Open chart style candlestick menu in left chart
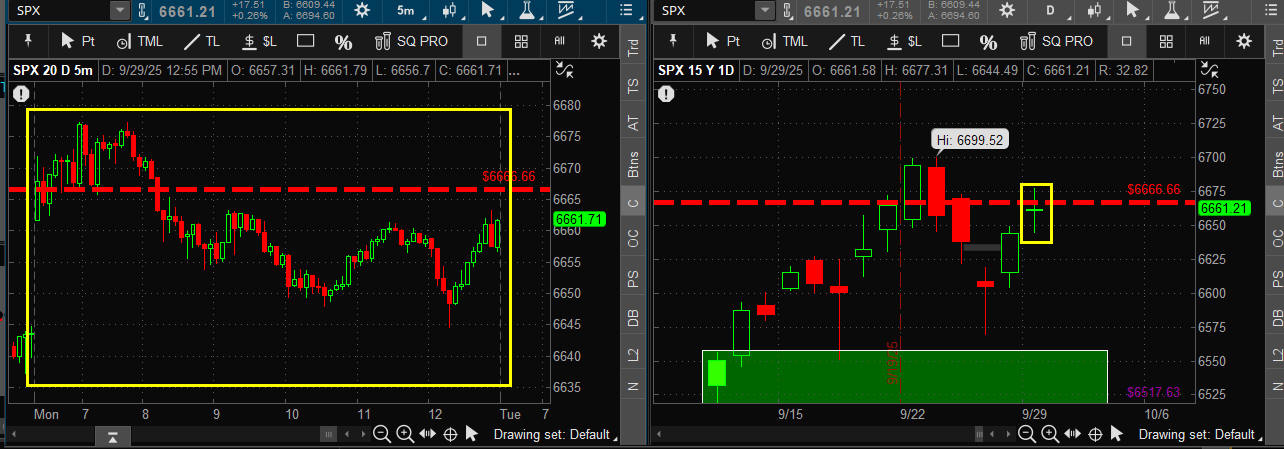This screenshot has height=449, width=1284. (x=450, y=11)
